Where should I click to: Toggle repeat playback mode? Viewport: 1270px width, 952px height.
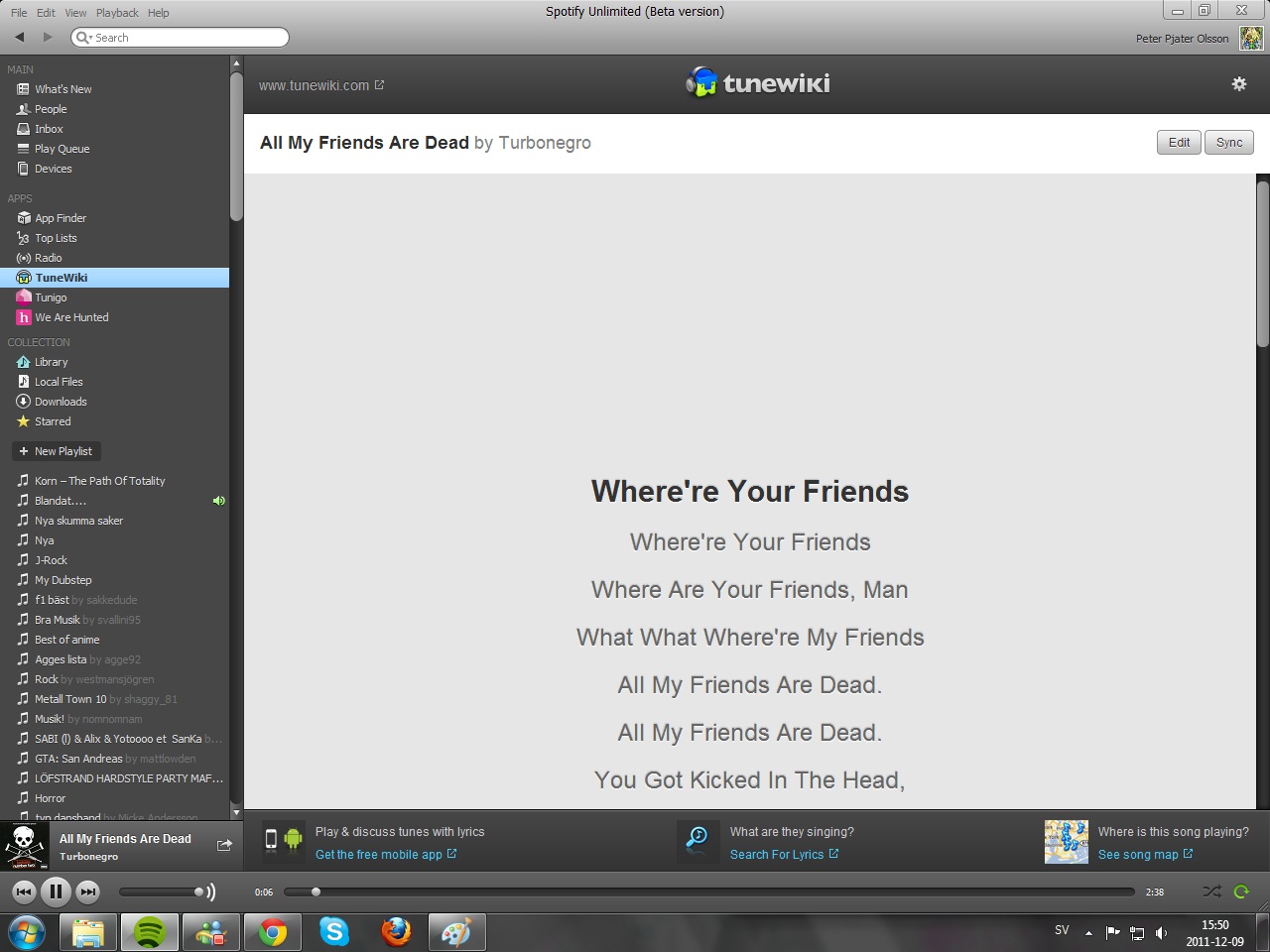pyautogui.click(x=1240, y=892)
